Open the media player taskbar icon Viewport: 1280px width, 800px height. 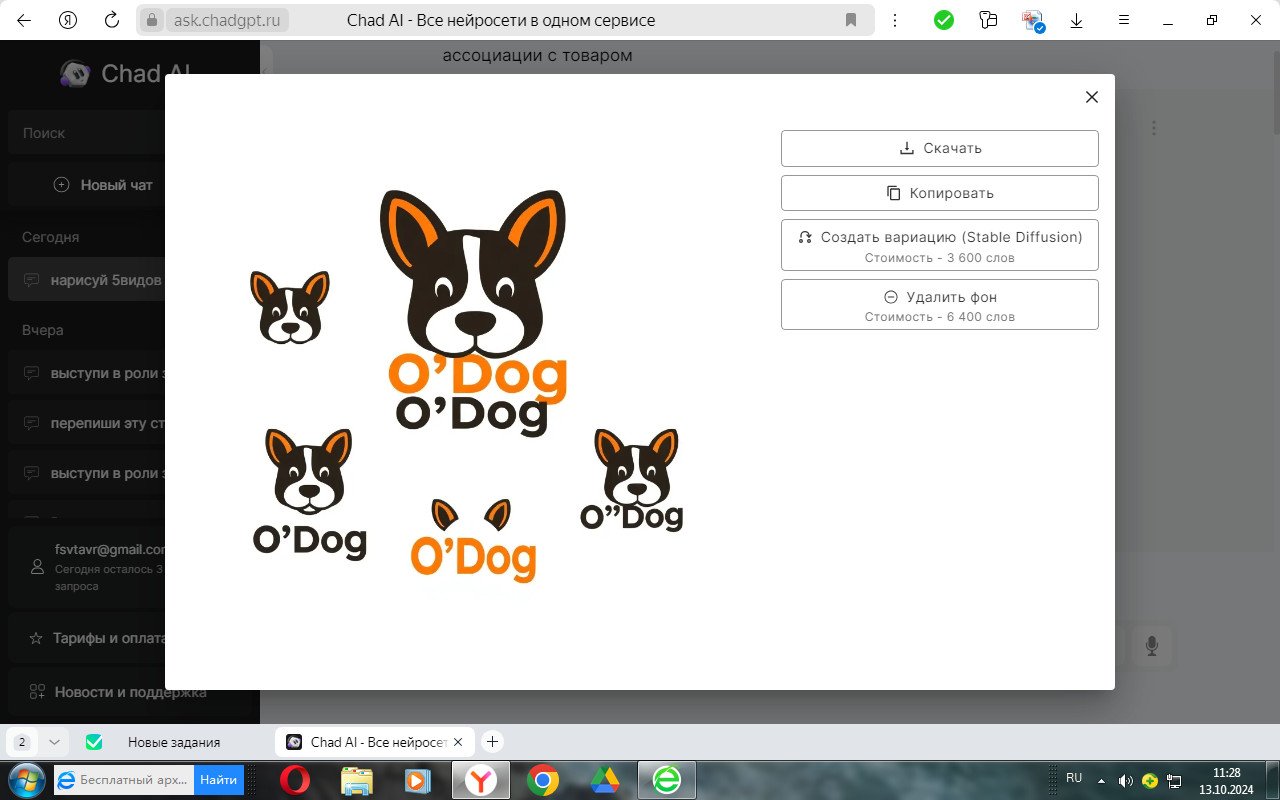click(418, 780)
